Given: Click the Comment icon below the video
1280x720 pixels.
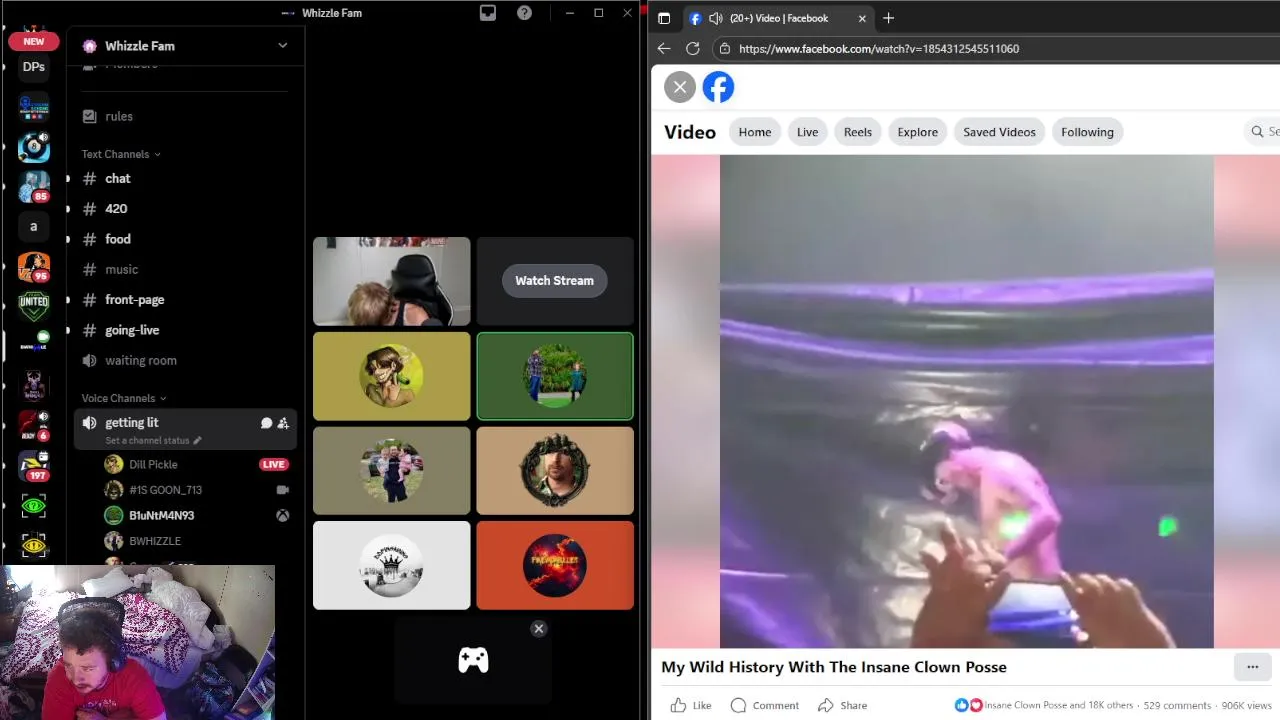Looking at the screenshot, I should pyautogui.click(x=738, y=705).
